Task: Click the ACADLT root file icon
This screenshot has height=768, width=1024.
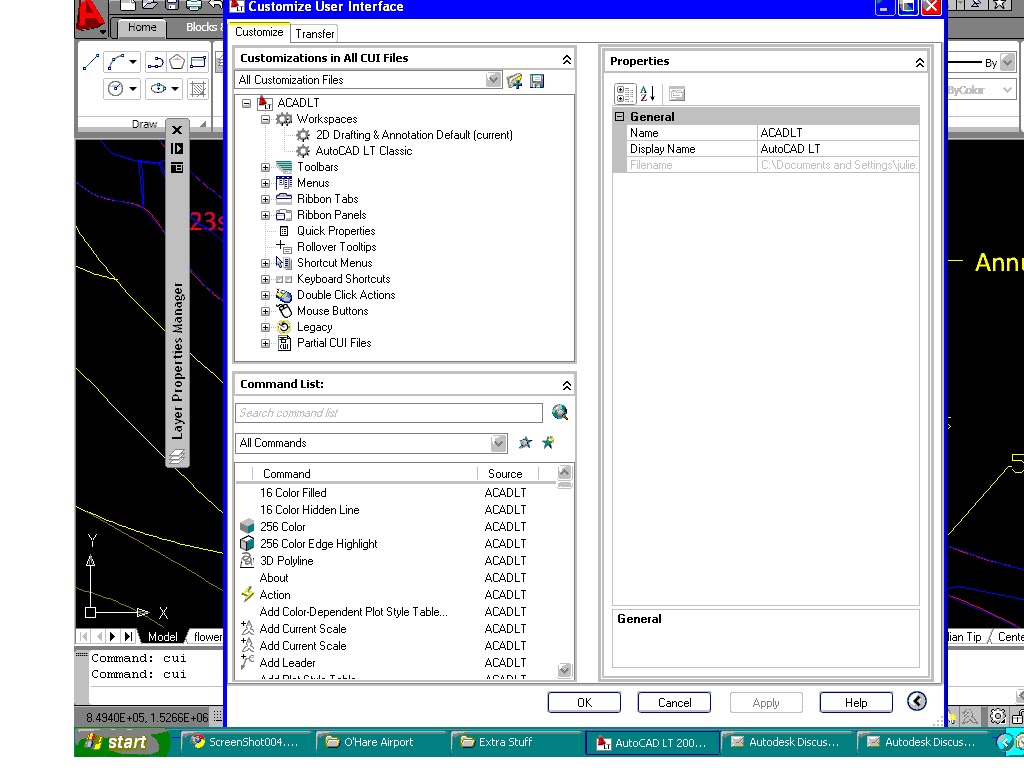Action: [x=265, y=103]
